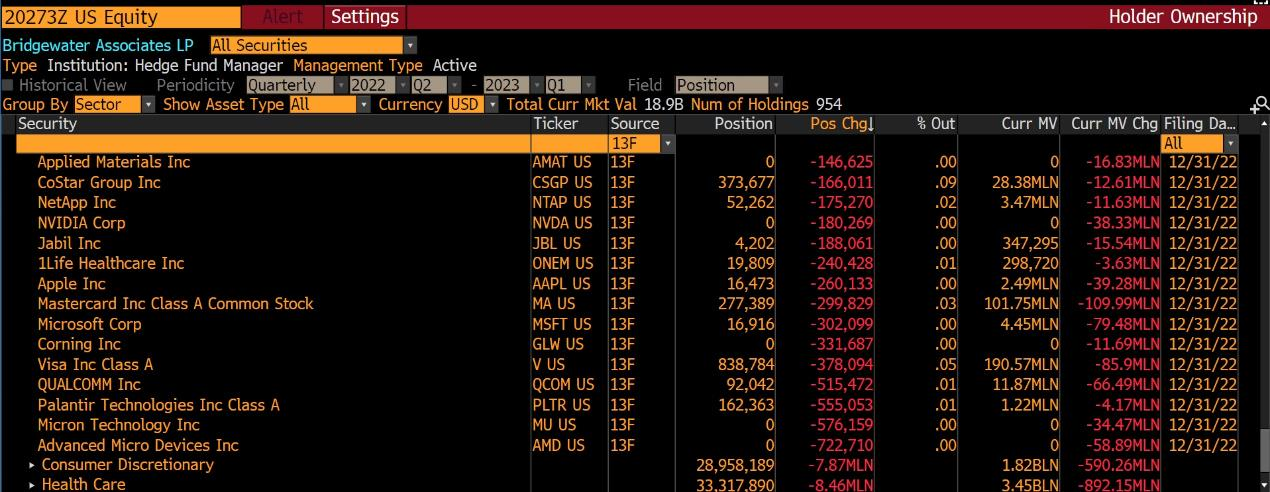1270x492 pixels.
Task: Open the Settings menu
Action: pyautogui.click(x=365, y=16)
